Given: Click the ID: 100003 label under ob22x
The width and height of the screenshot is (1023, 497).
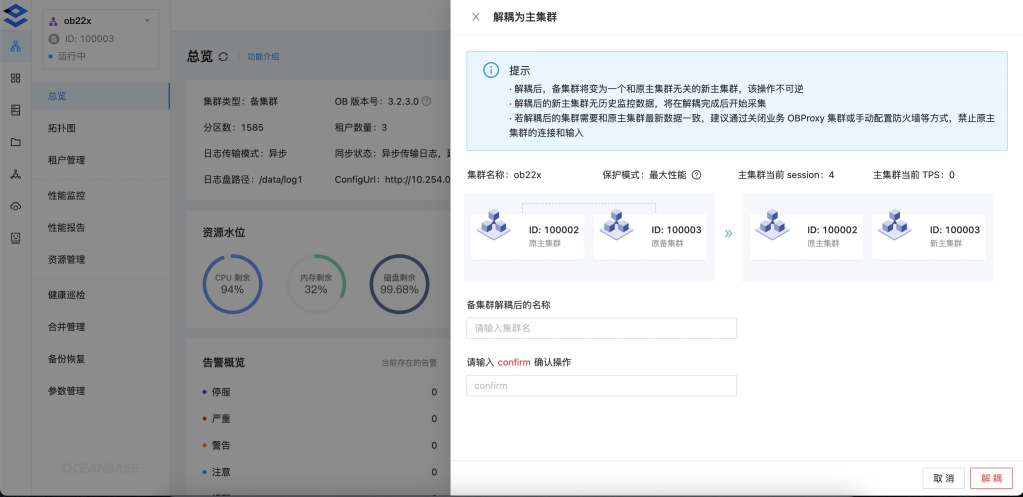Looking at the screenshot, I should [x=89, y=38].
